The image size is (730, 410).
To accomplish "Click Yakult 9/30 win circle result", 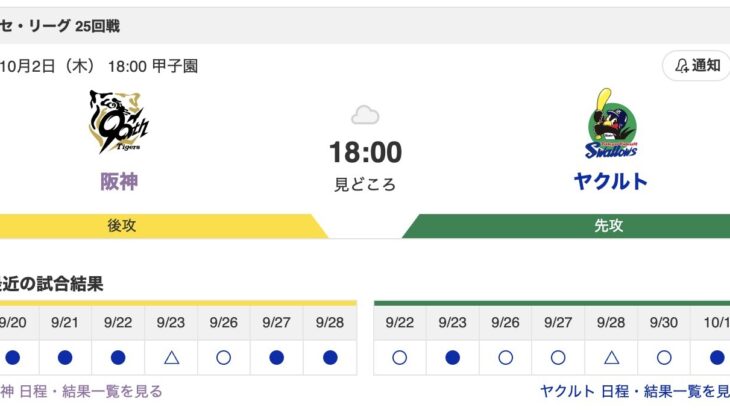I will [x=665, y=357].
